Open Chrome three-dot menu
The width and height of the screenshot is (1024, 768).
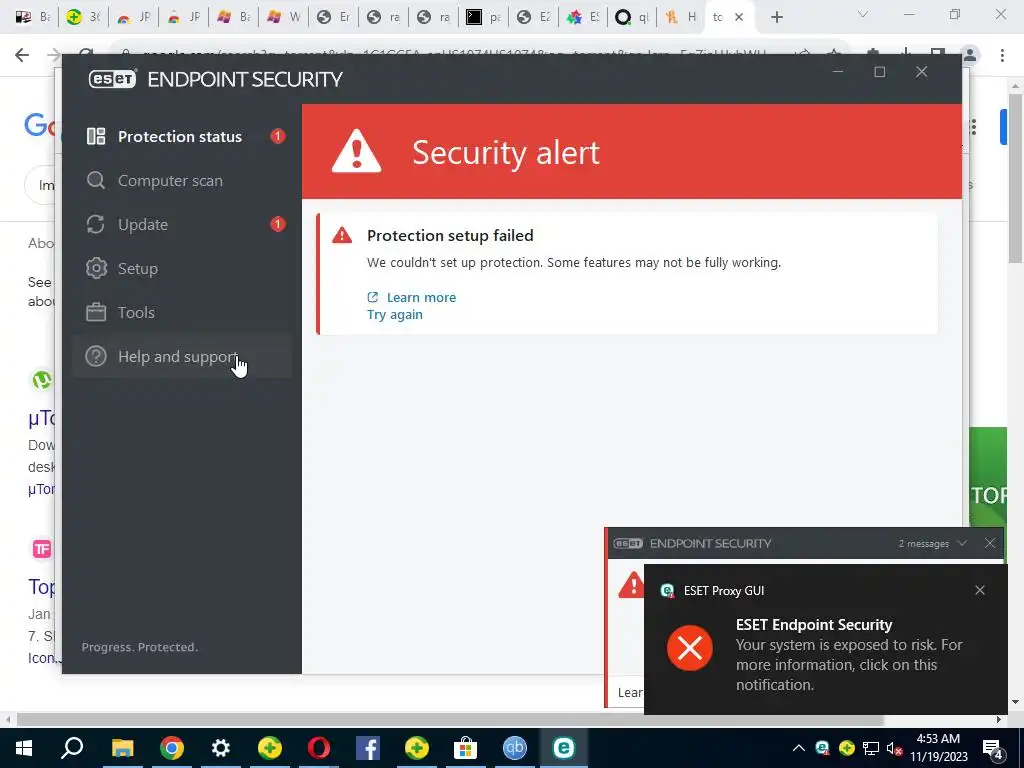tap(1002, 56)
